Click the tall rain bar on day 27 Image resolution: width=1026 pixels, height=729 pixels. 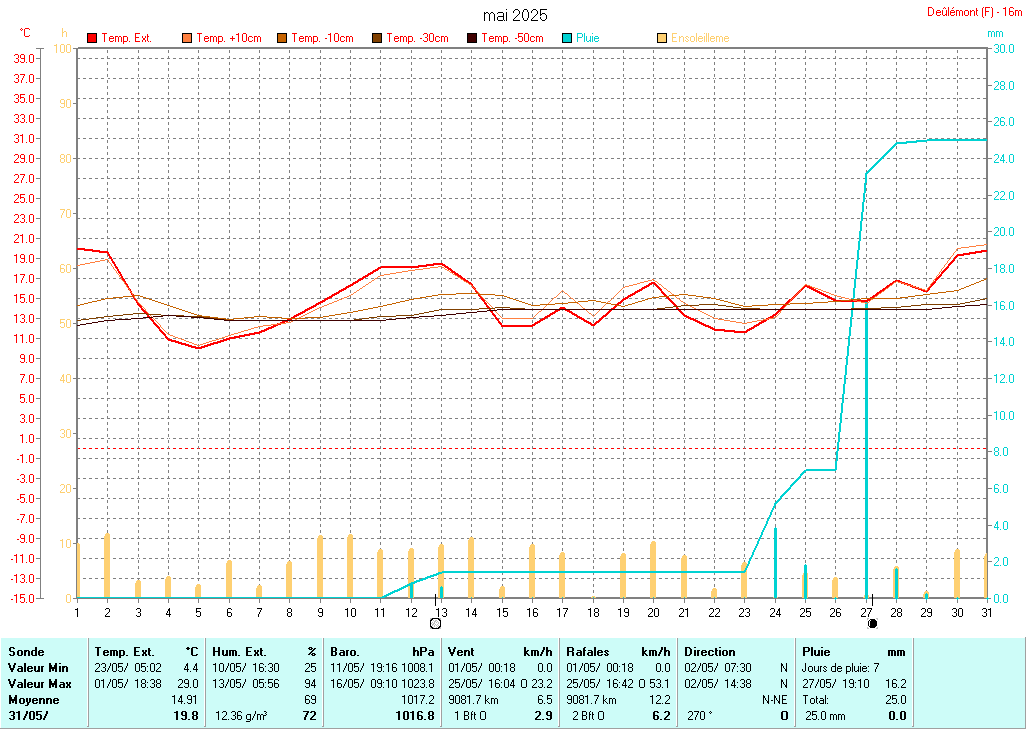(x=866, y=450)
